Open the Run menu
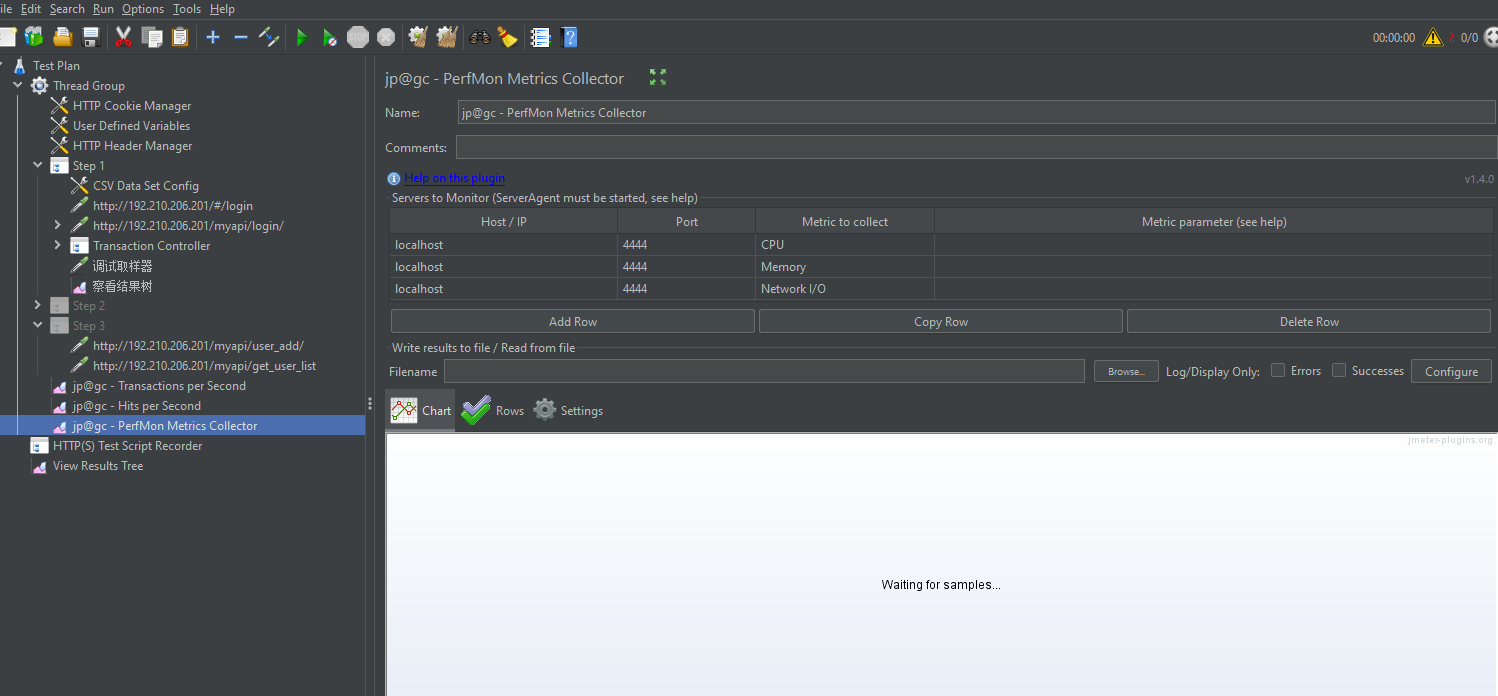The image size is (1498, 696). [x=103, y=9]
